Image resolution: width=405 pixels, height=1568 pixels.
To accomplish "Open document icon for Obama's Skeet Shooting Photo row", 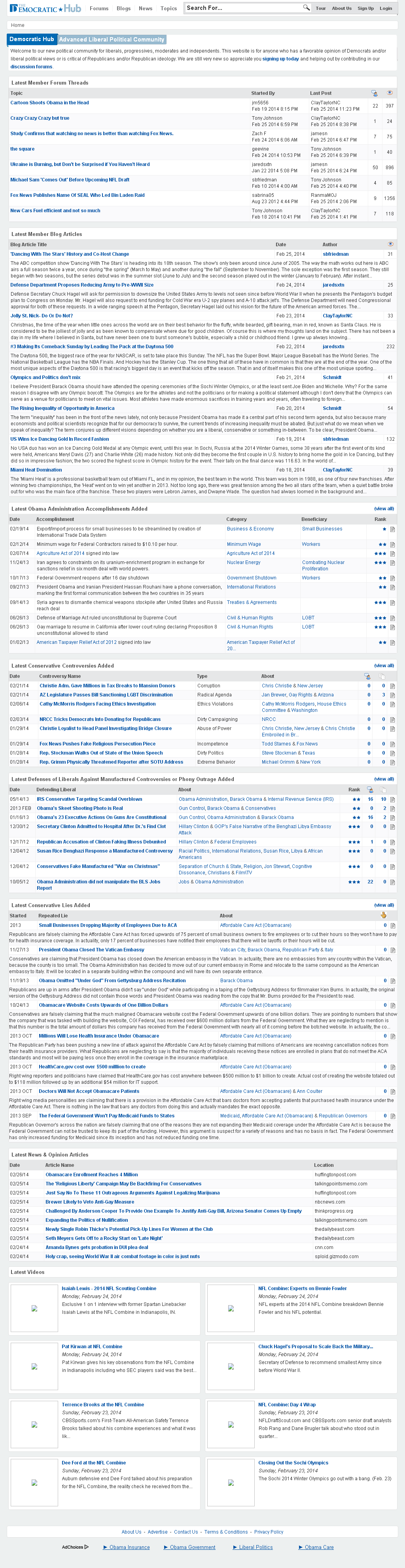I will [x=393, y=808].
